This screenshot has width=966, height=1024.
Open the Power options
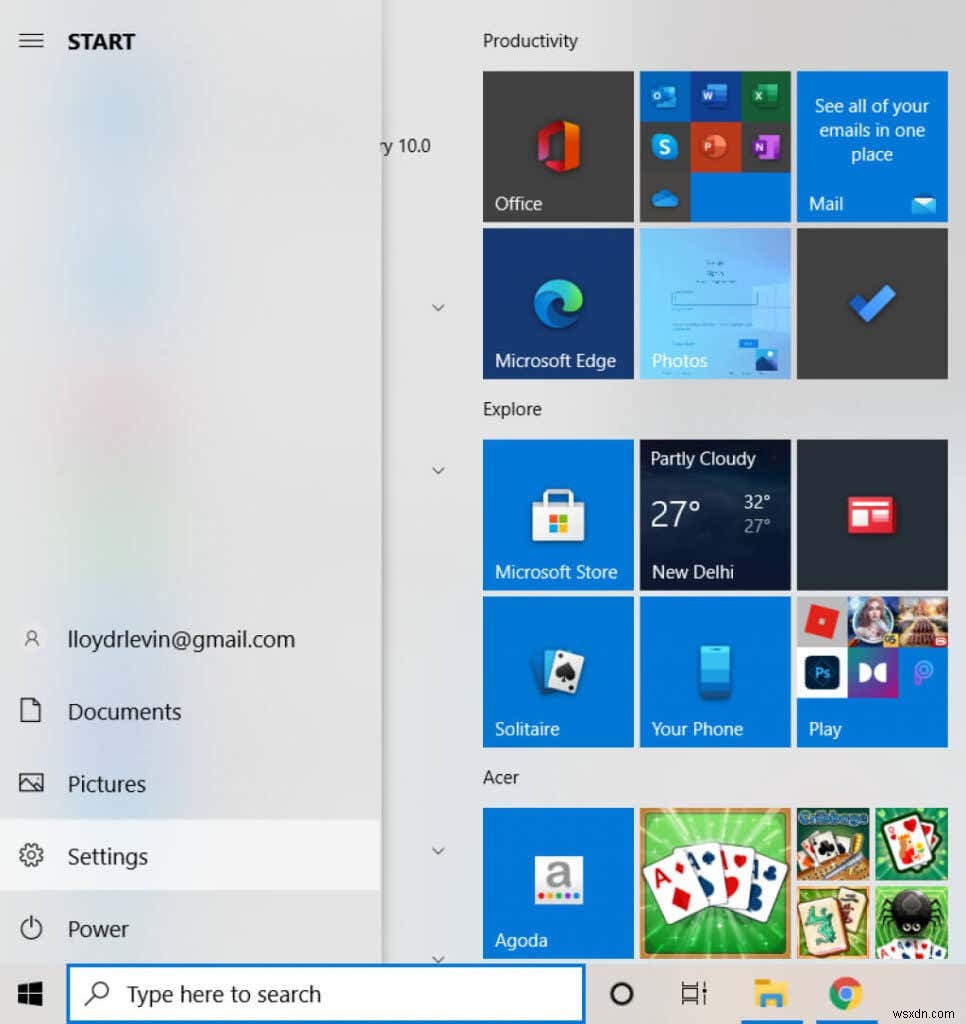(x=97, y=928)
